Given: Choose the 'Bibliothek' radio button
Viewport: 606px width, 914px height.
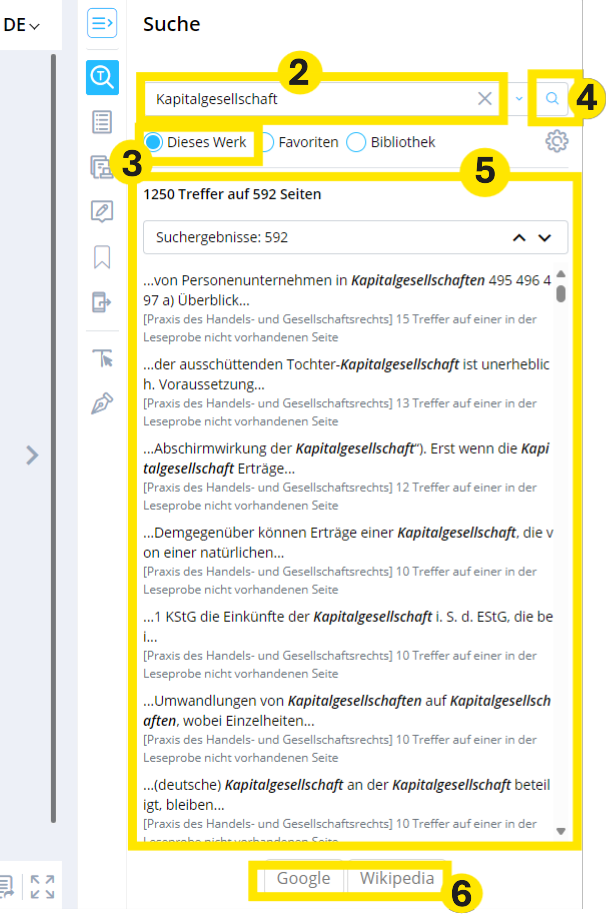Looking at the screenshot, I should (x=356, y=142).
